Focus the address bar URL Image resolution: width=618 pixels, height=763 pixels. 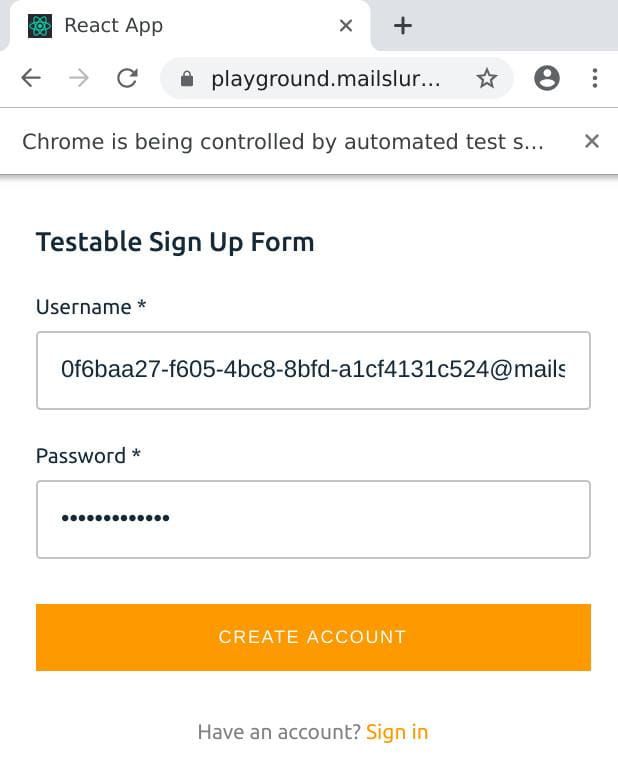(325, 79)
